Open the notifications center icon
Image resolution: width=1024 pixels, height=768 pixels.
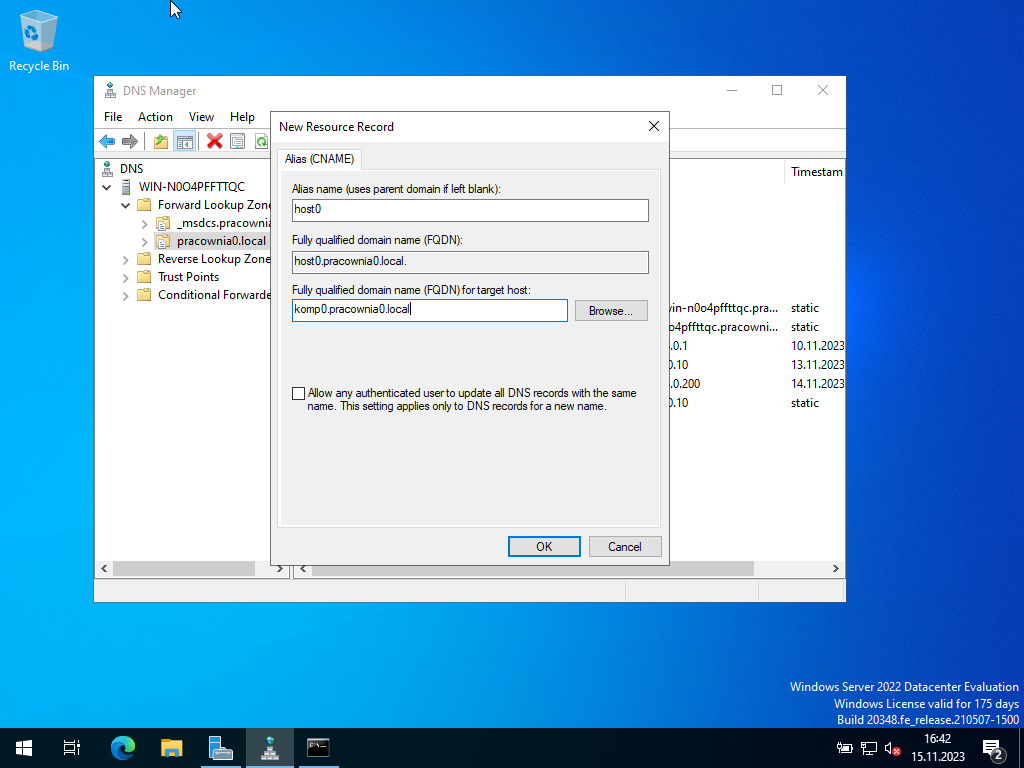click(993, 749)
